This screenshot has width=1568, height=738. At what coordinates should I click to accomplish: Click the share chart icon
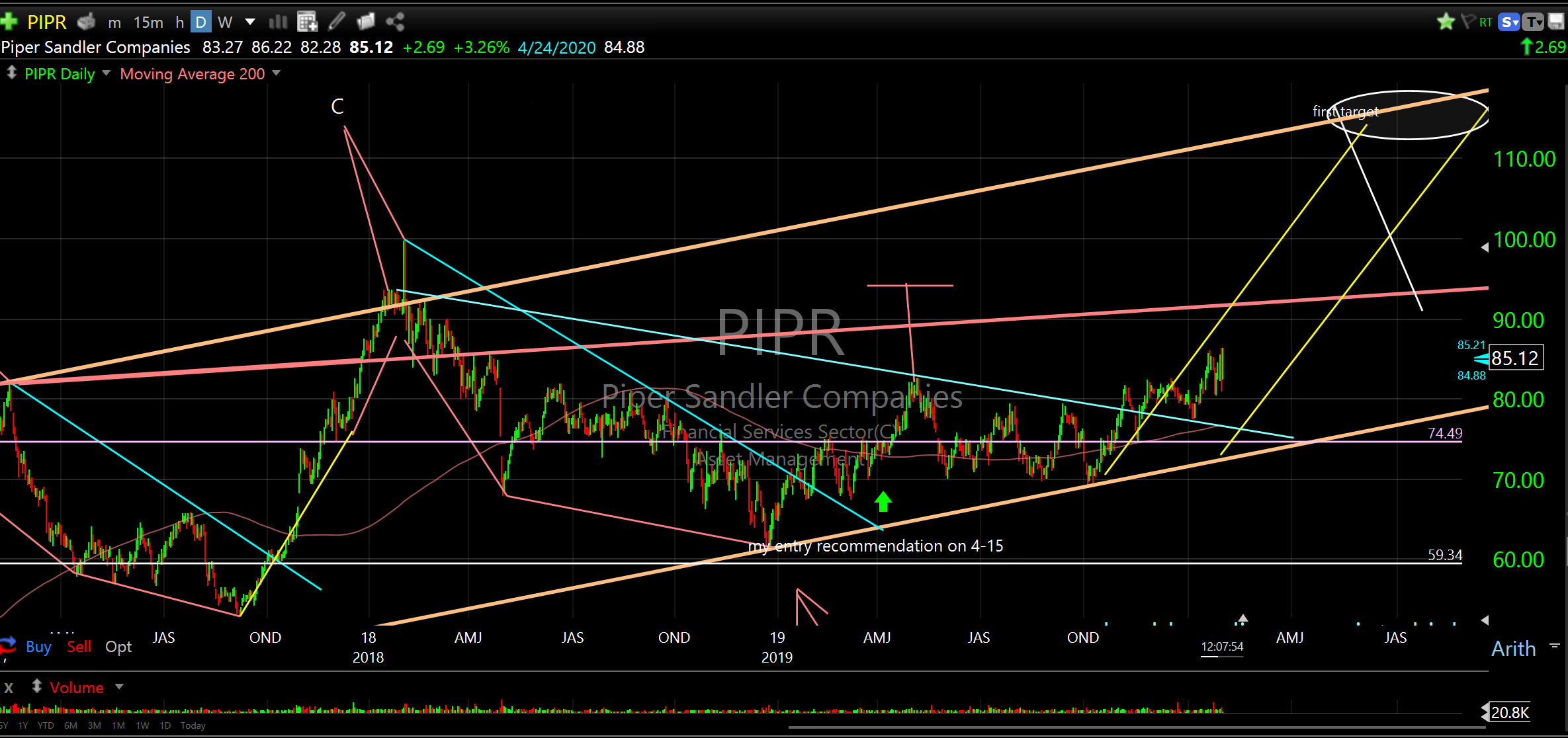395,22
